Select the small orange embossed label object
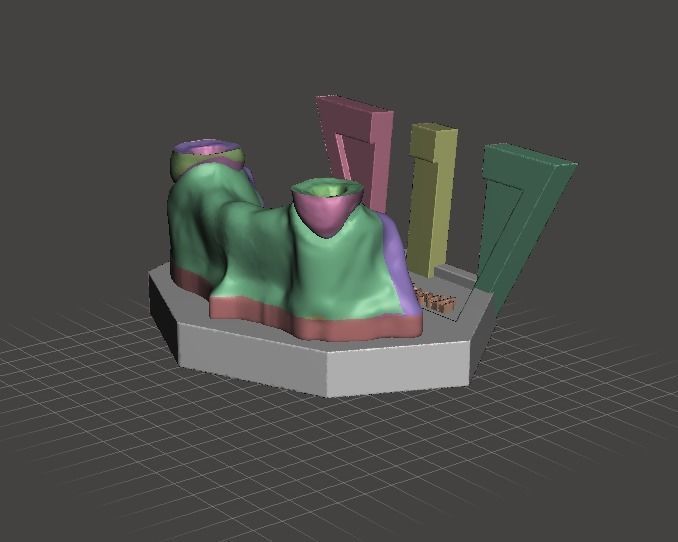Viewport: 678px width, 542px height. click(x=435, y=300)
